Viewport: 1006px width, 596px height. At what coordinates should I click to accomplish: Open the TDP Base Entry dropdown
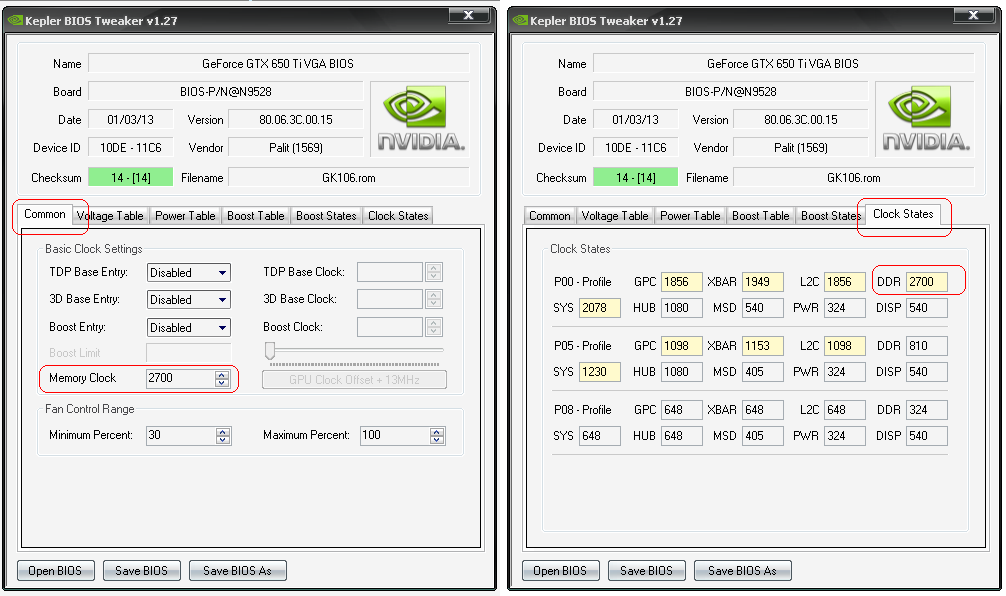pyautogui.click(x=189, y=273)
